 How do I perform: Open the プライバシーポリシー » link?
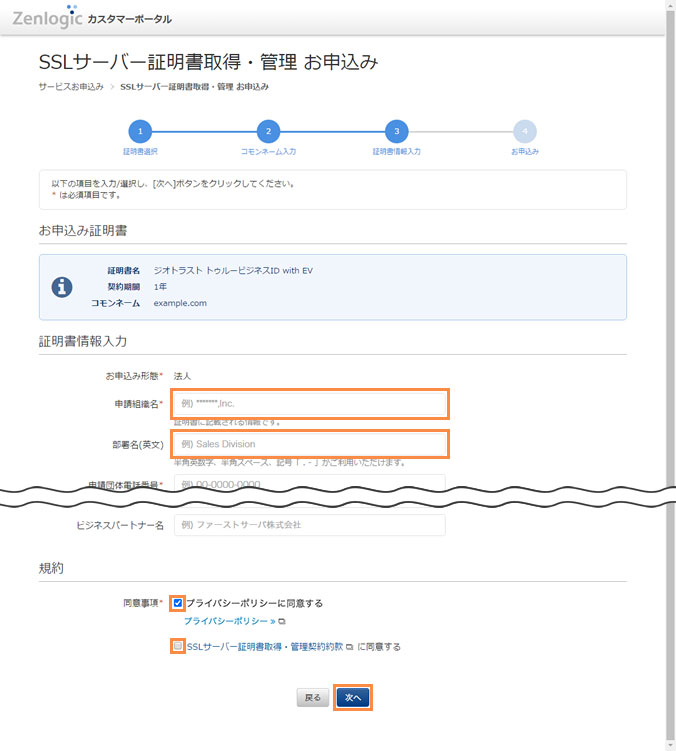229,621
